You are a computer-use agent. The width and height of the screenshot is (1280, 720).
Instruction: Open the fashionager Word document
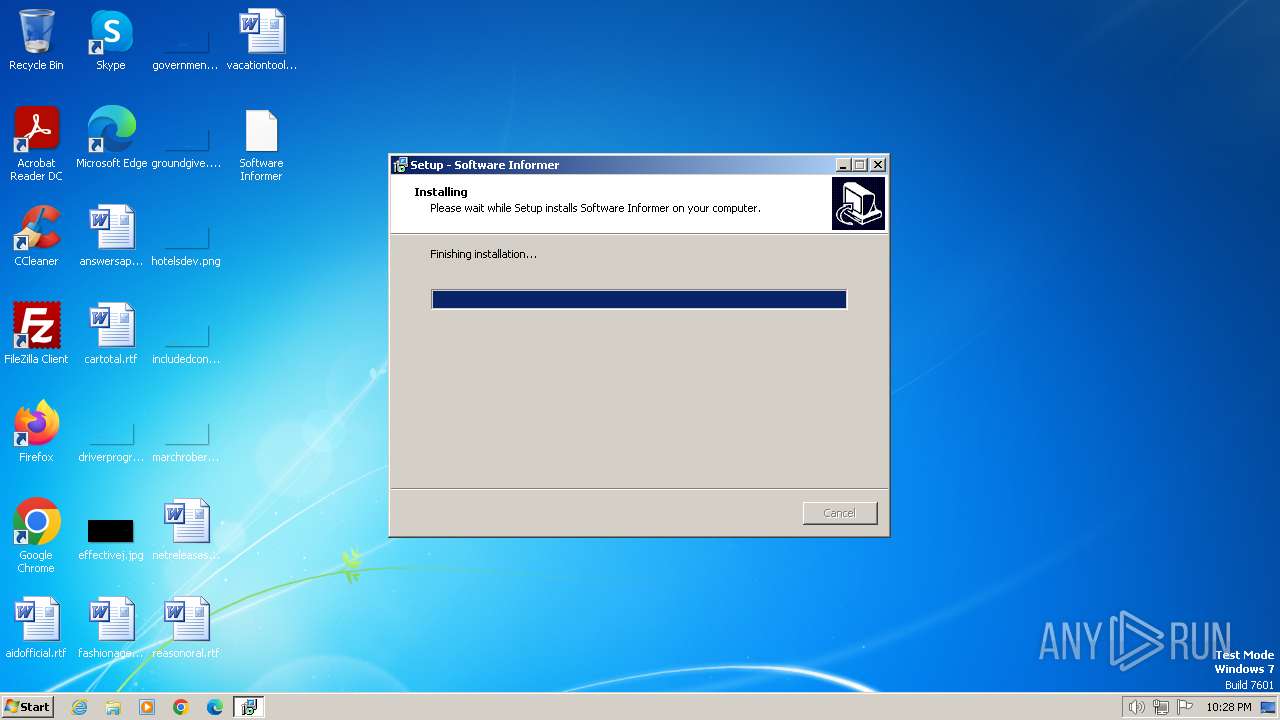click(111, 628)
